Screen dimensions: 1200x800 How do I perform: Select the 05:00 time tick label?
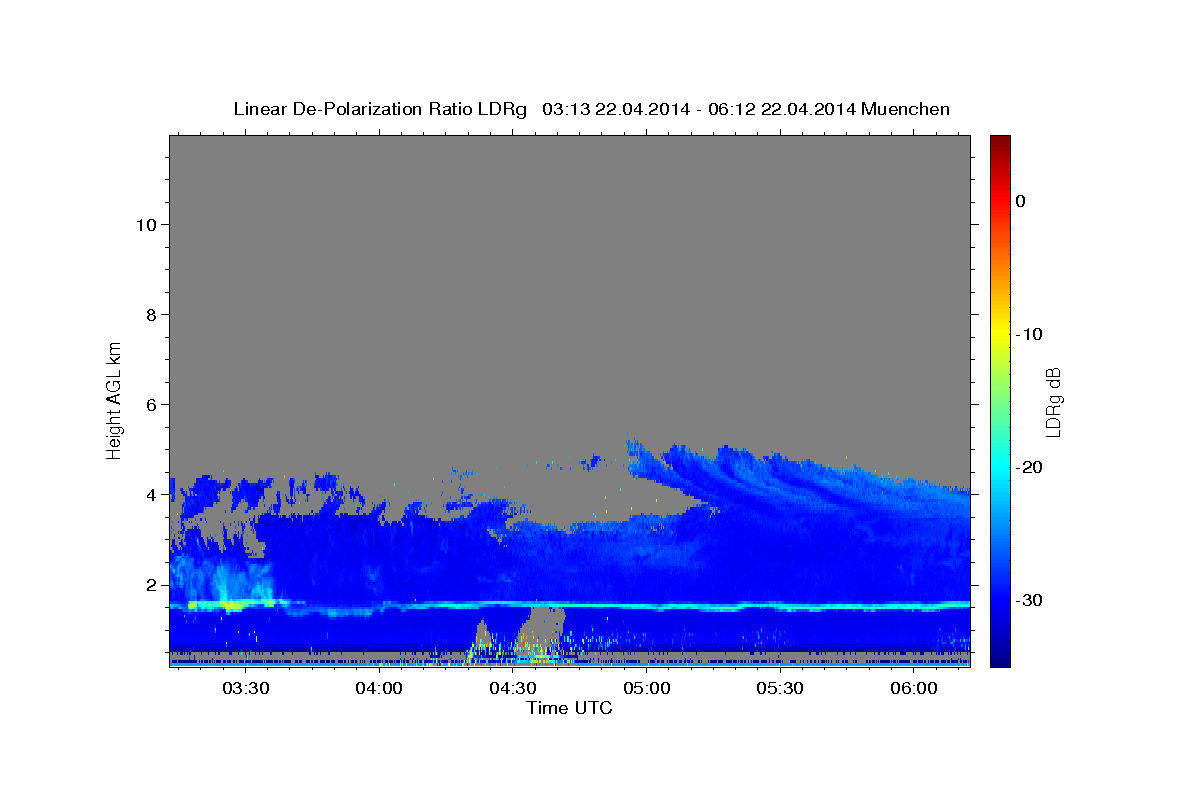tap(646, 688)
